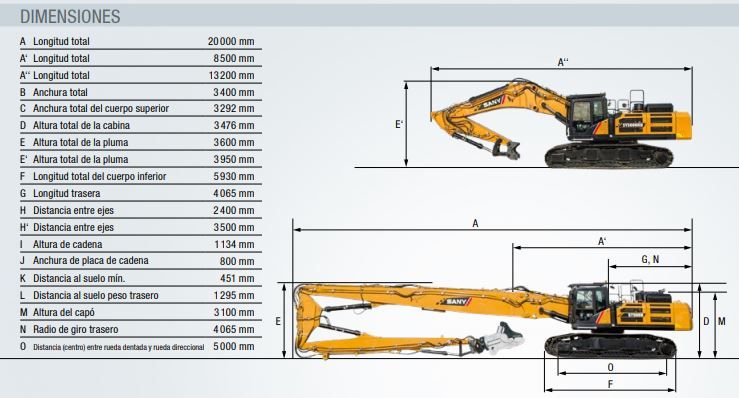This screenshot has width=739, height=398.
Task: Click the A'' dimension label on the upper diagram
Action: (x=563, y=62)
